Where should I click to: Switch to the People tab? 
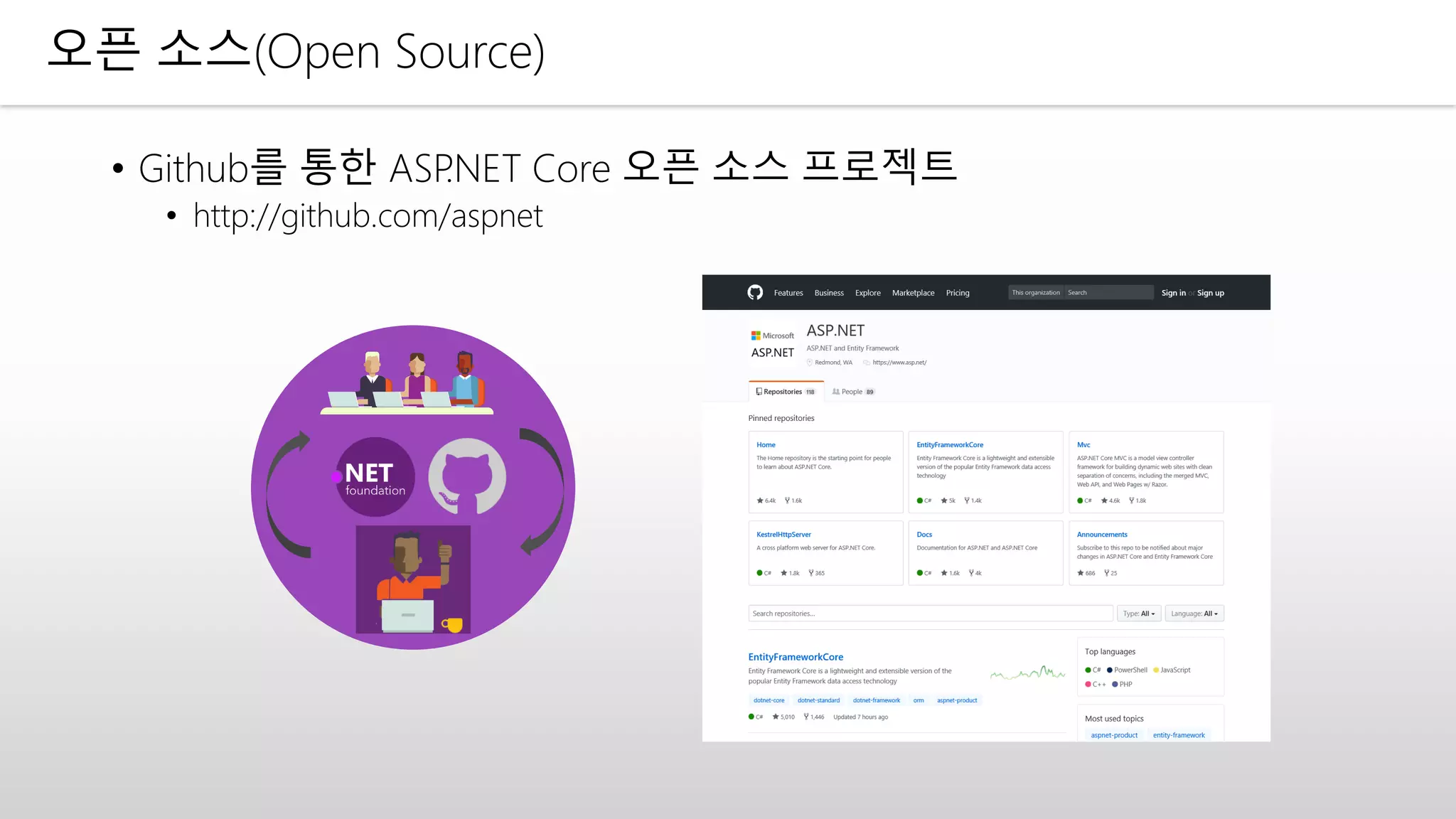(x=853, y=392)
